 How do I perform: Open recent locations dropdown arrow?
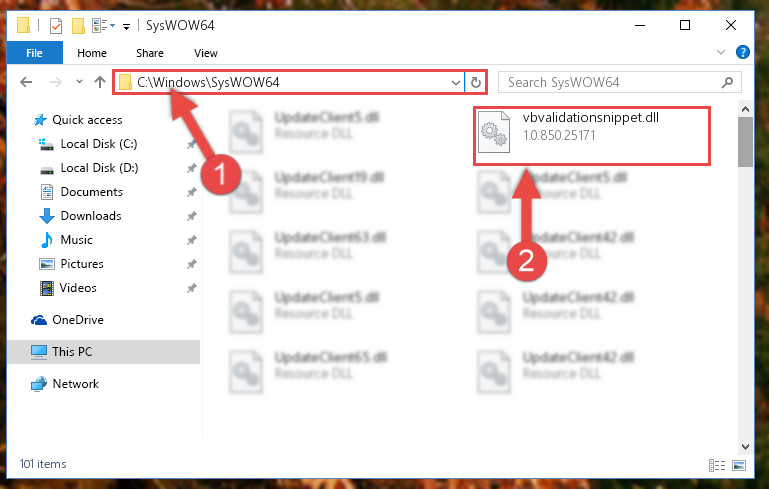tap(79, 82)
